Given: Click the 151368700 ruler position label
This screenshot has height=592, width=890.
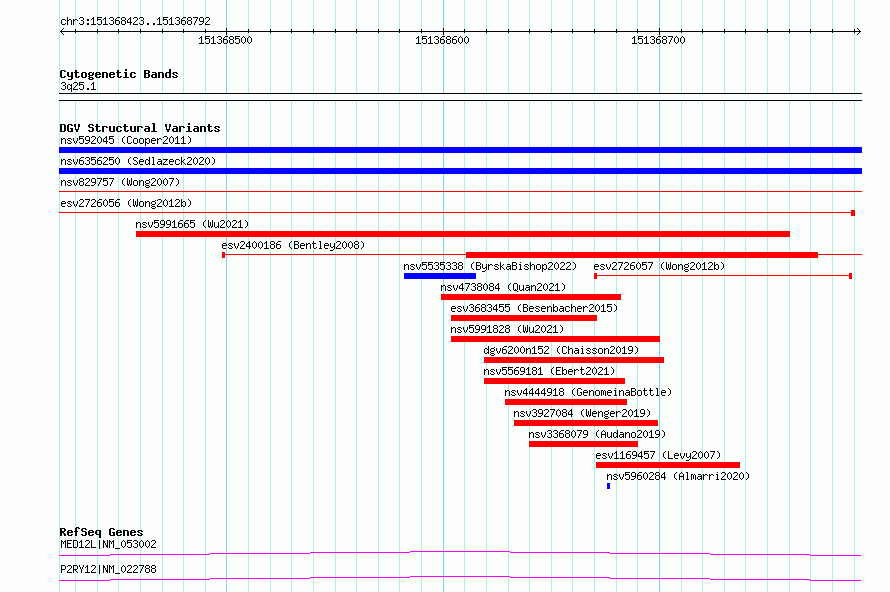Looking at the screenshot, I should click(658, 40).
